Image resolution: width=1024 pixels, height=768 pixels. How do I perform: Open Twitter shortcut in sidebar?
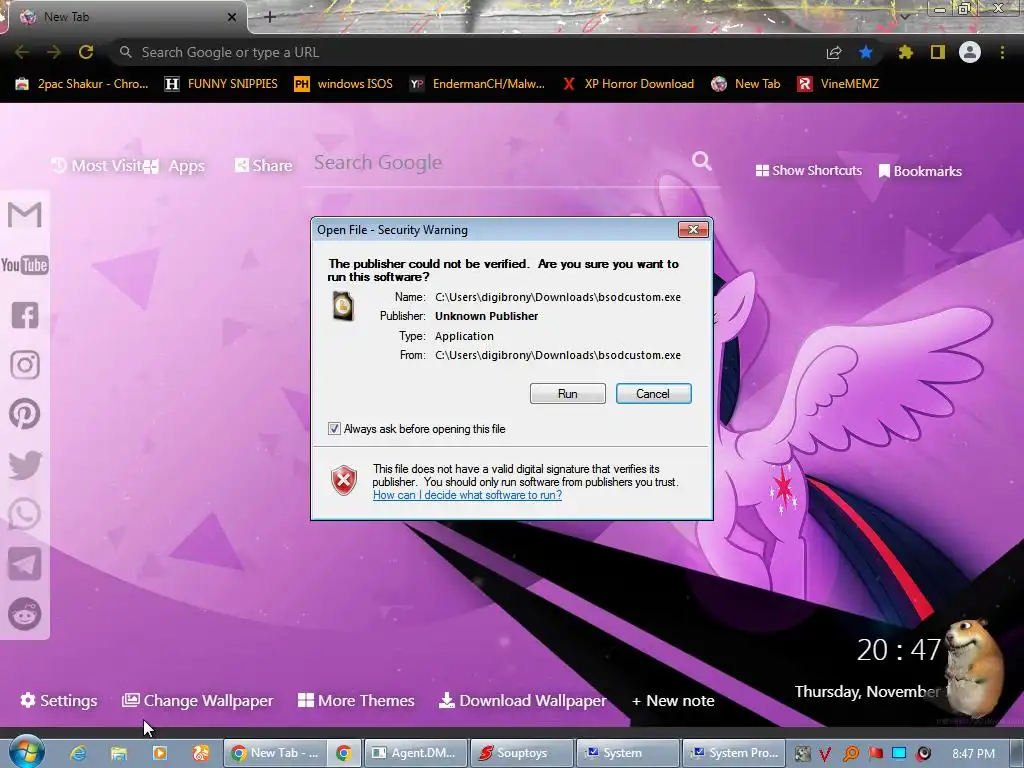[25, 464]
